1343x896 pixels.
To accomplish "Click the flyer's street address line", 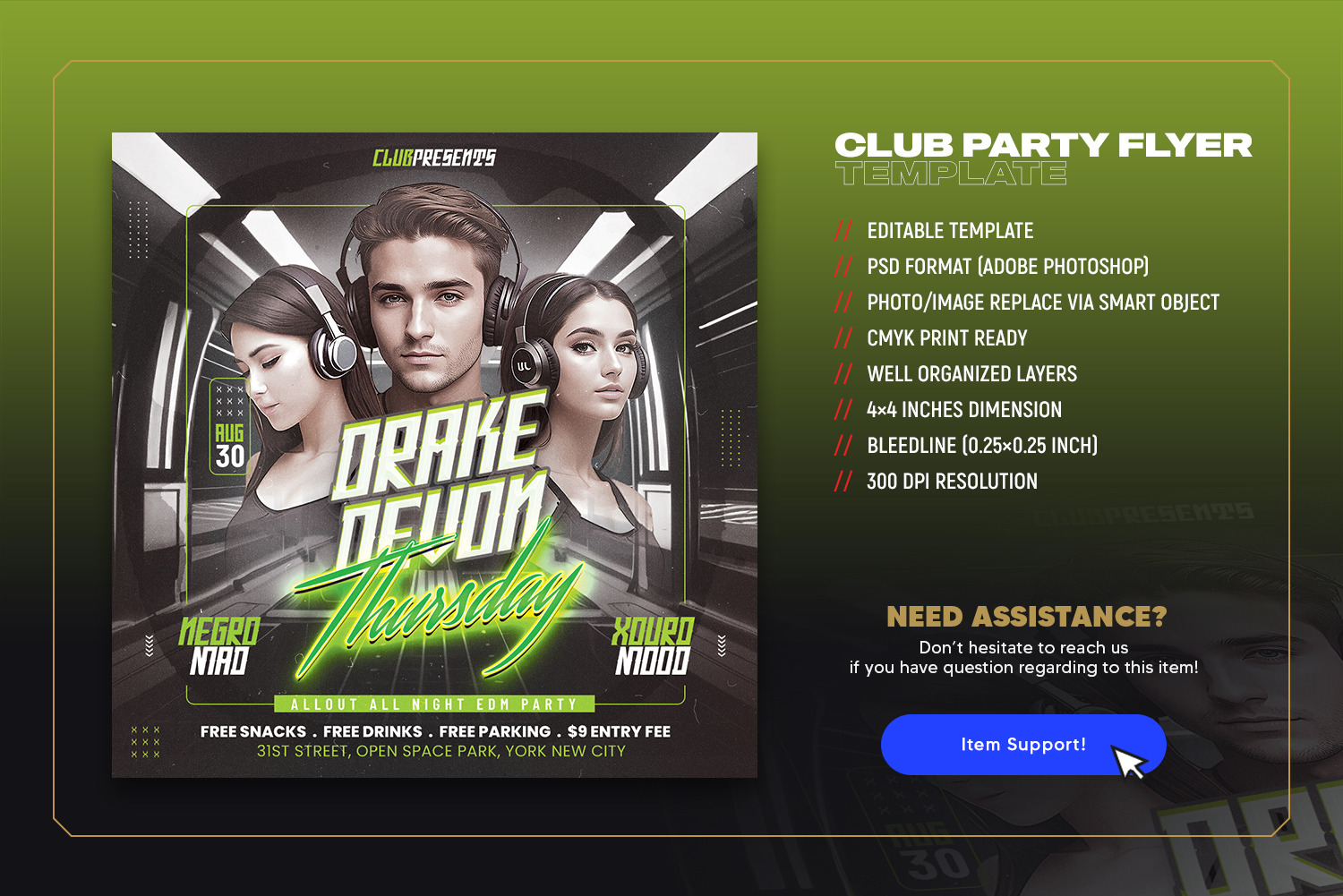I will point(441,751).
